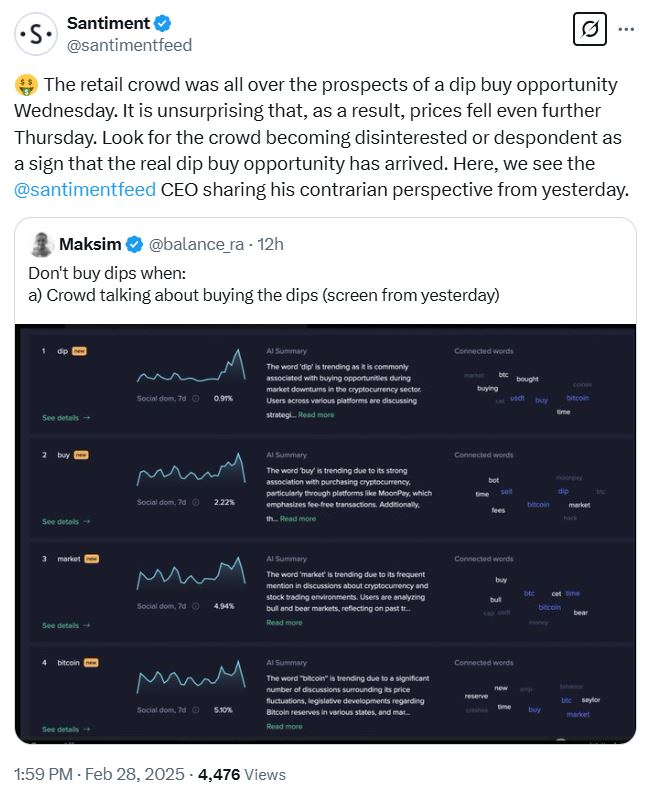Expand 'Read more' in the bitcoin AI Summary

284,727
